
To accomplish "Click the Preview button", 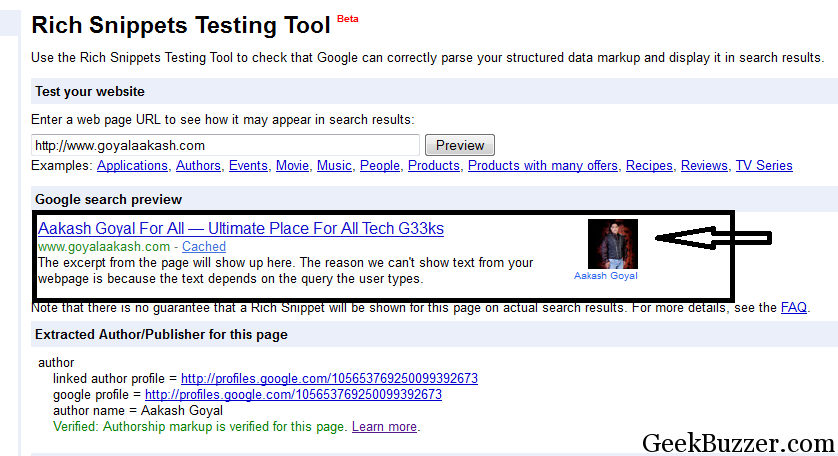I will [460, 145].
